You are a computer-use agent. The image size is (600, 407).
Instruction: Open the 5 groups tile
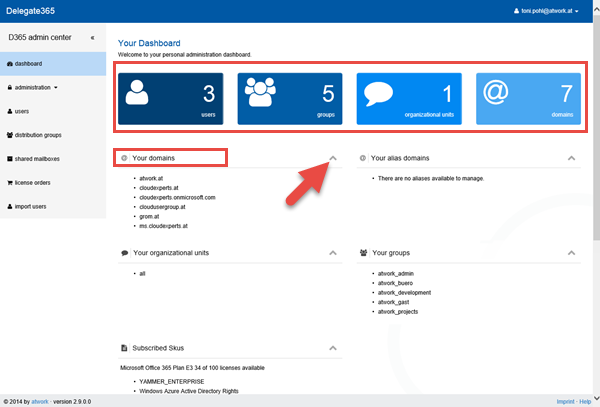pos(290,99)
